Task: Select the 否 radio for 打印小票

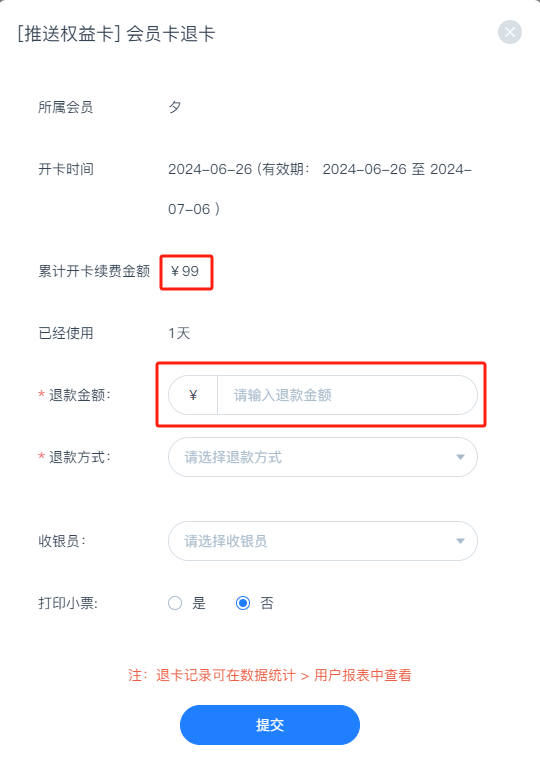Action: coord(243,603)
